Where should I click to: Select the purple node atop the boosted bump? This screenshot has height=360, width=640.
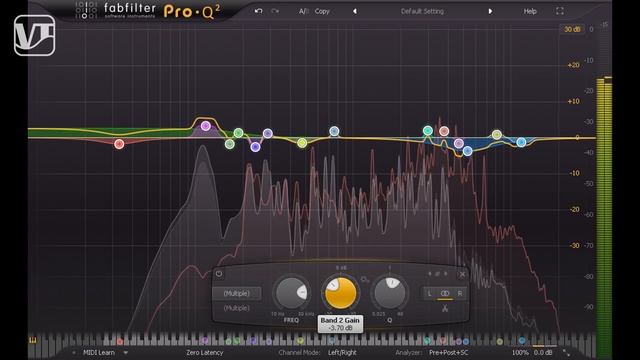tap(206, 126)
